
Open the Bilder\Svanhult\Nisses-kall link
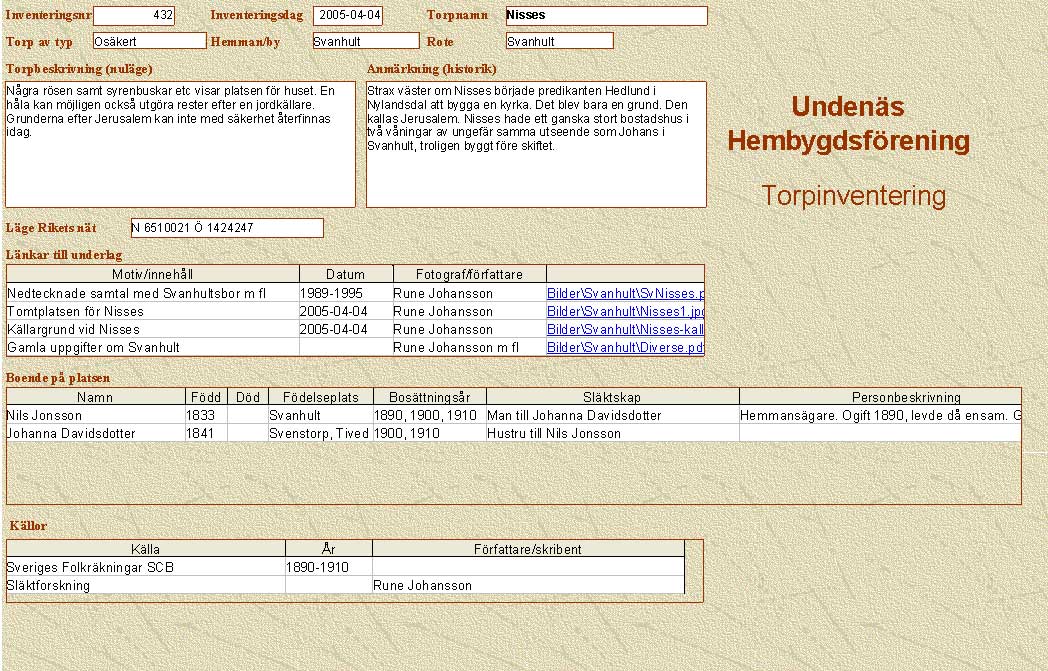pos(625,330)
